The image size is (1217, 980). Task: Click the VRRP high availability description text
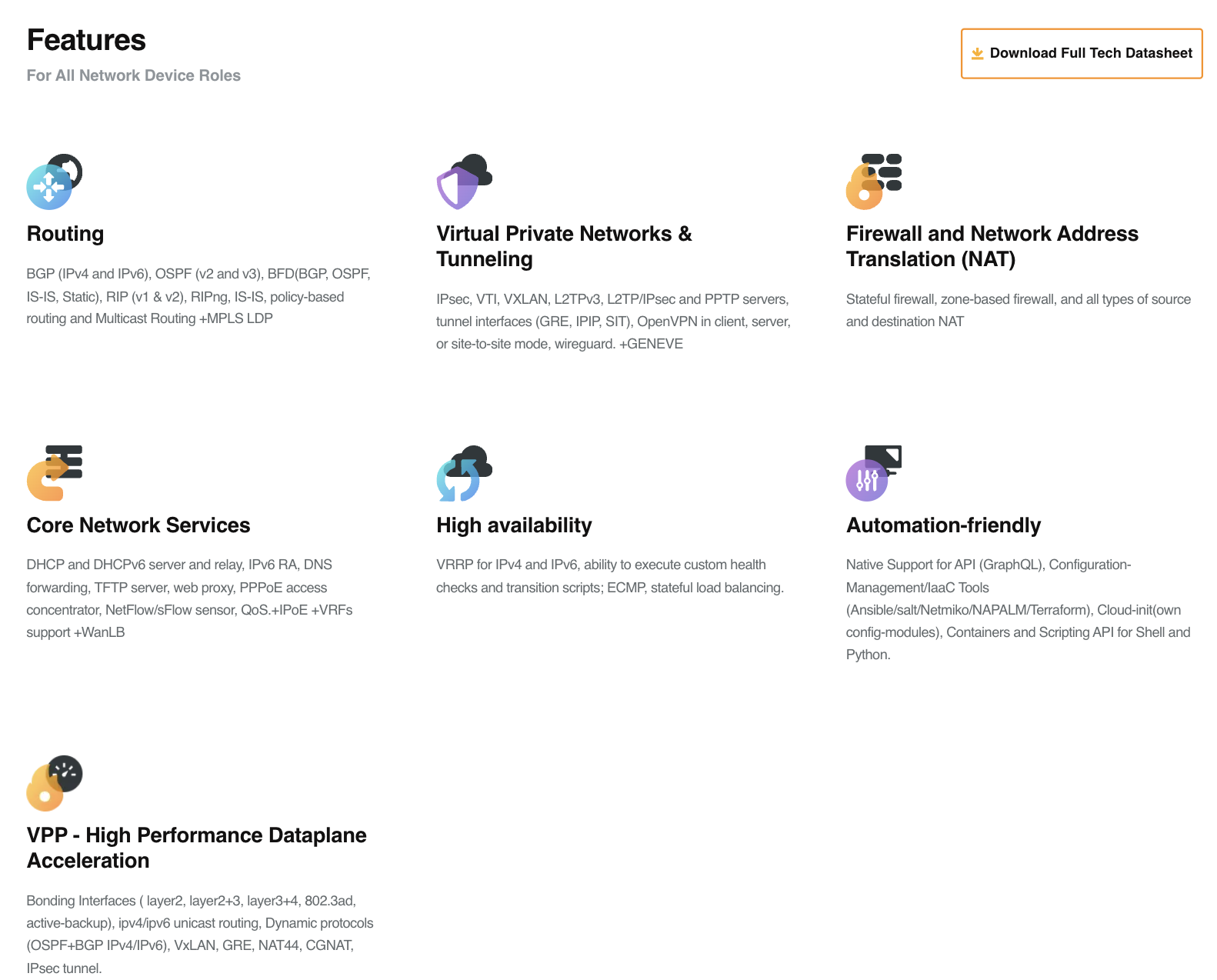pyautogui.click(x=609, y=576)
